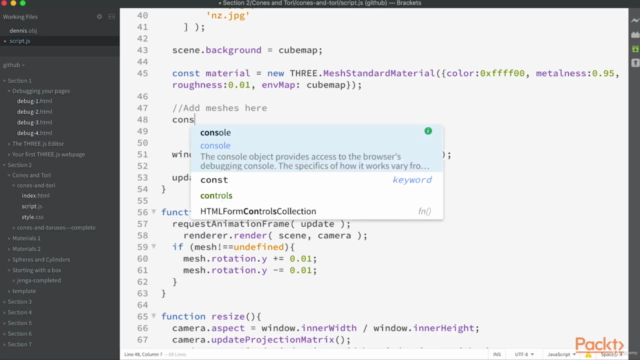The width and height of the screenshot is (640, 360).
Task: Open index.html under cones-and-tori
Action: pos(36,196)
